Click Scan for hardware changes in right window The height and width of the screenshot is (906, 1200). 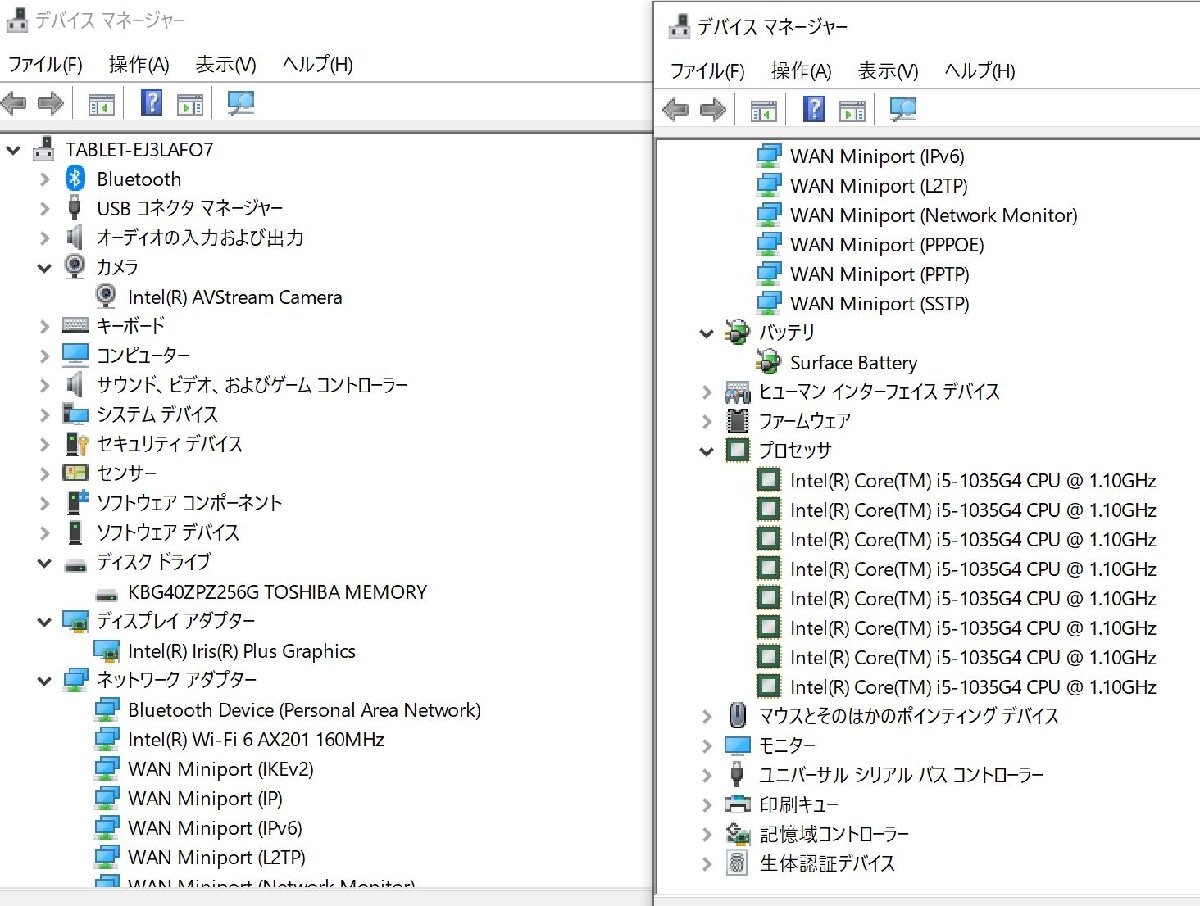point(903,109)
